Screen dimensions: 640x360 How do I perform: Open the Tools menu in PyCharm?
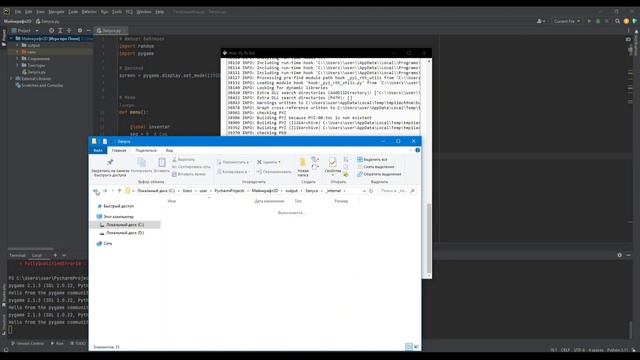pos(117,12)
